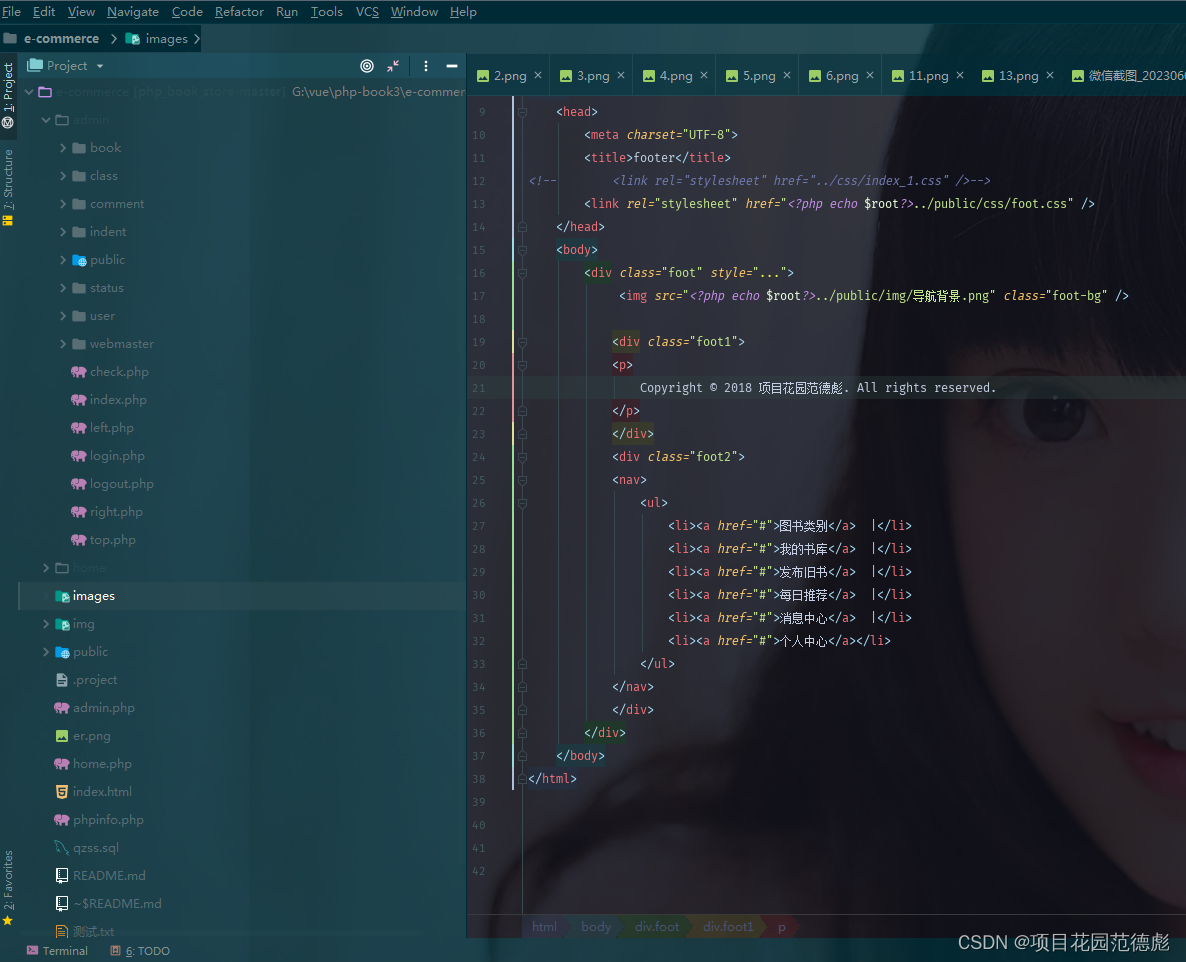The height and width of the screenshot is (962, 1186).
Task: Open the Tools menu
Action: click(x=327, y=11)
